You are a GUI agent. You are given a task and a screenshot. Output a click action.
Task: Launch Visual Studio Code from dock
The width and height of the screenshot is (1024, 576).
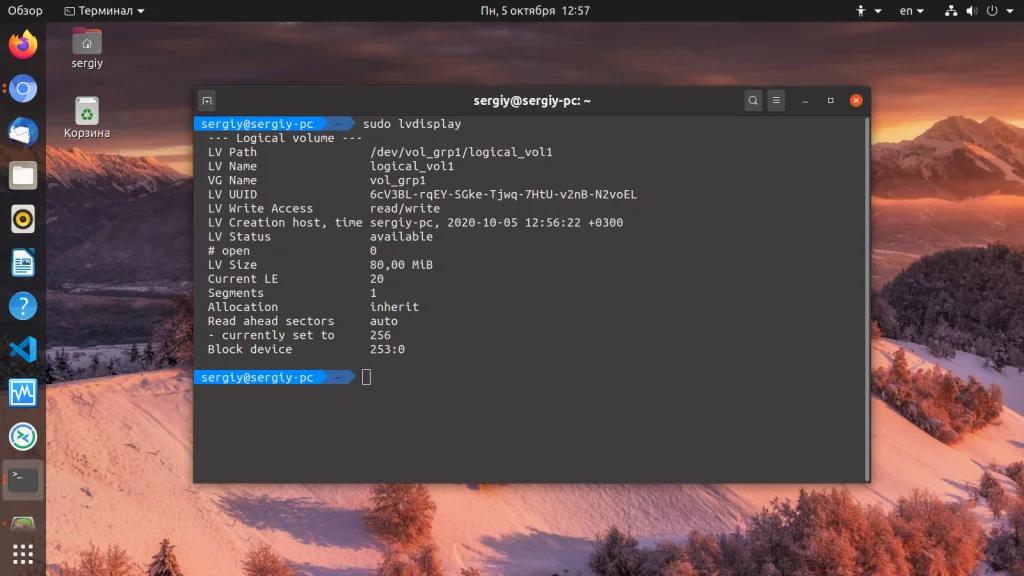point(23,350)
